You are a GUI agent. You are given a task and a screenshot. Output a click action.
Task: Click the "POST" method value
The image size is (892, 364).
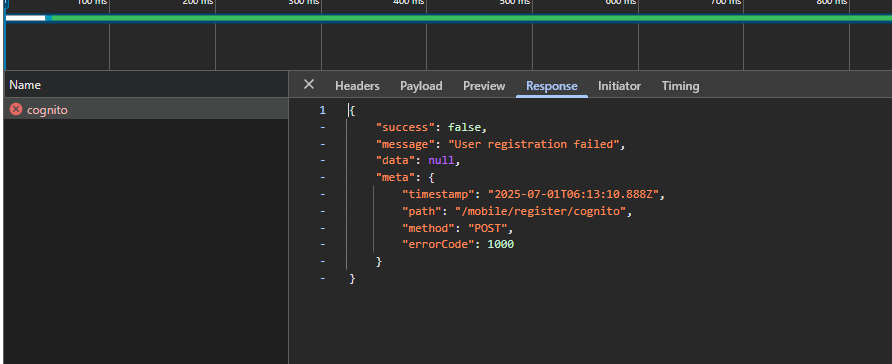pyautogui.click(x=487, y=228)
